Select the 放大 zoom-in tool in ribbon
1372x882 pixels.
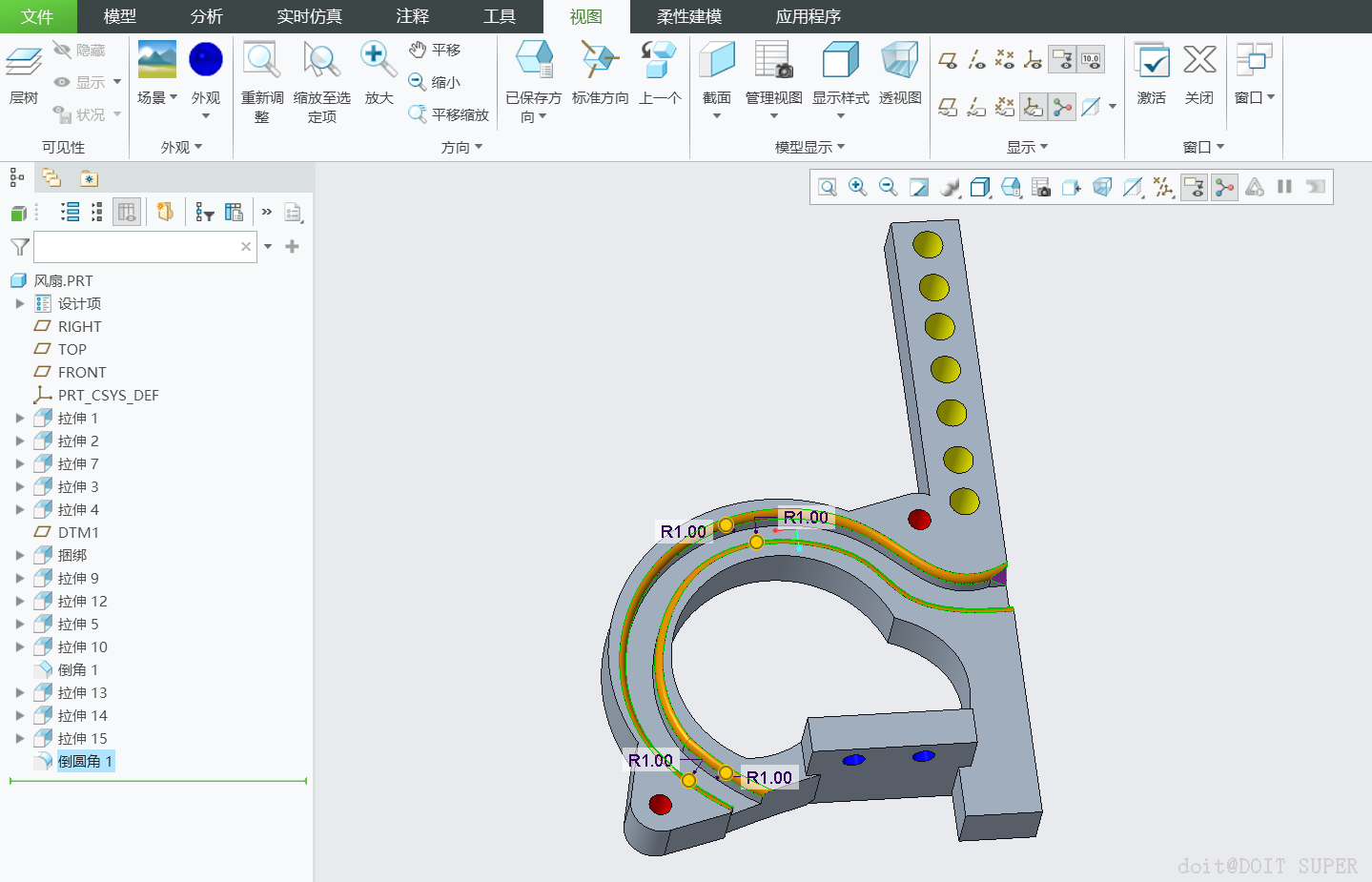tap(379, 61)
